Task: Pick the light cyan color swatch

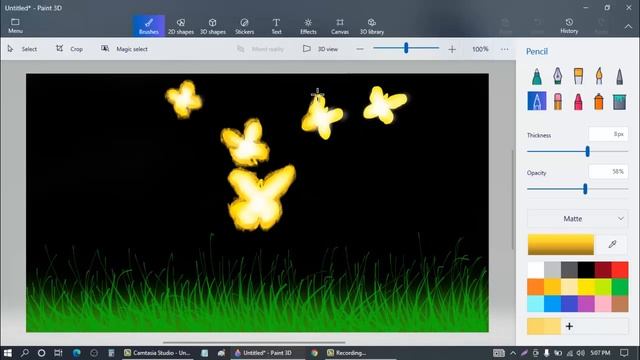Action: pos(536,304)
